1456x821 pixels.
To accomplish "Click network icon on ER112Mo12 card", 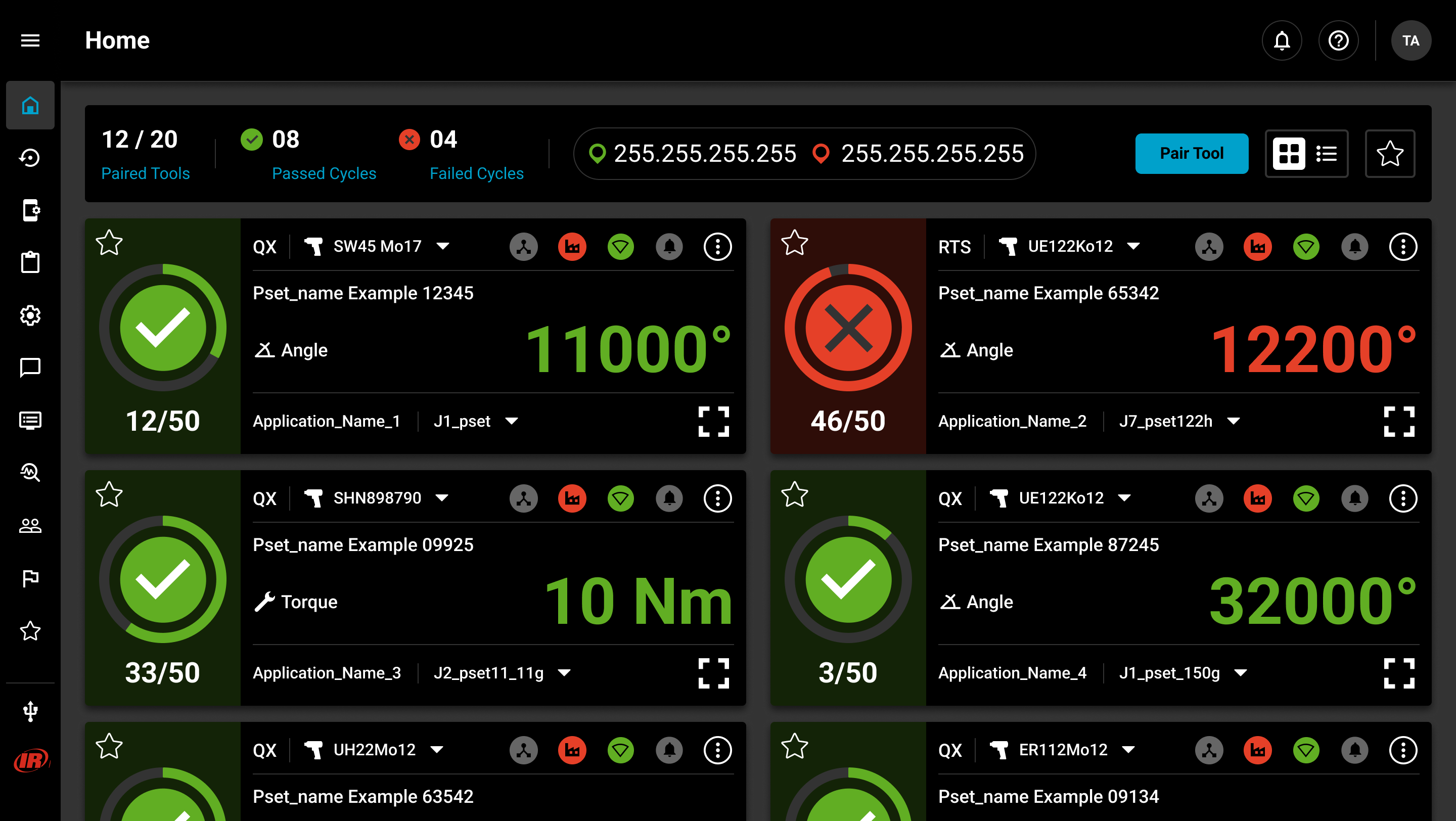I will [1209, 750].
